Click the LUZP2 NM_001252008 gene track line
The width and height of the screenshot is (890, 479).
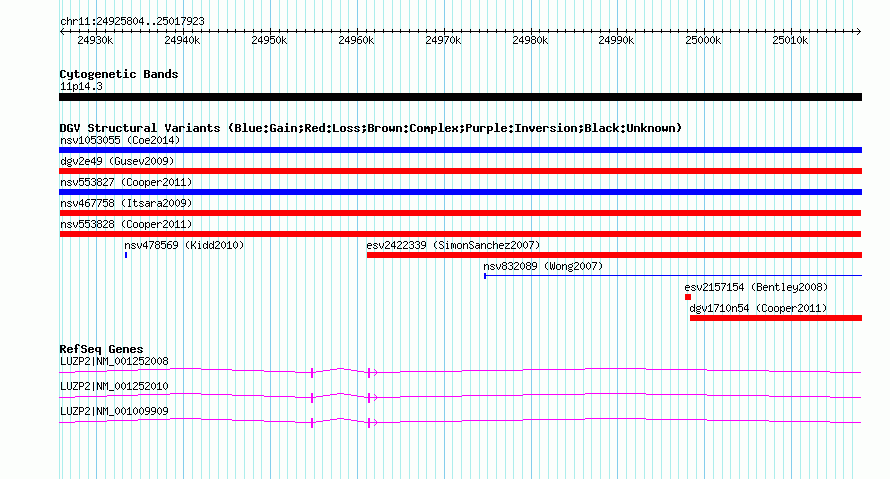click(x=460, y=372)
